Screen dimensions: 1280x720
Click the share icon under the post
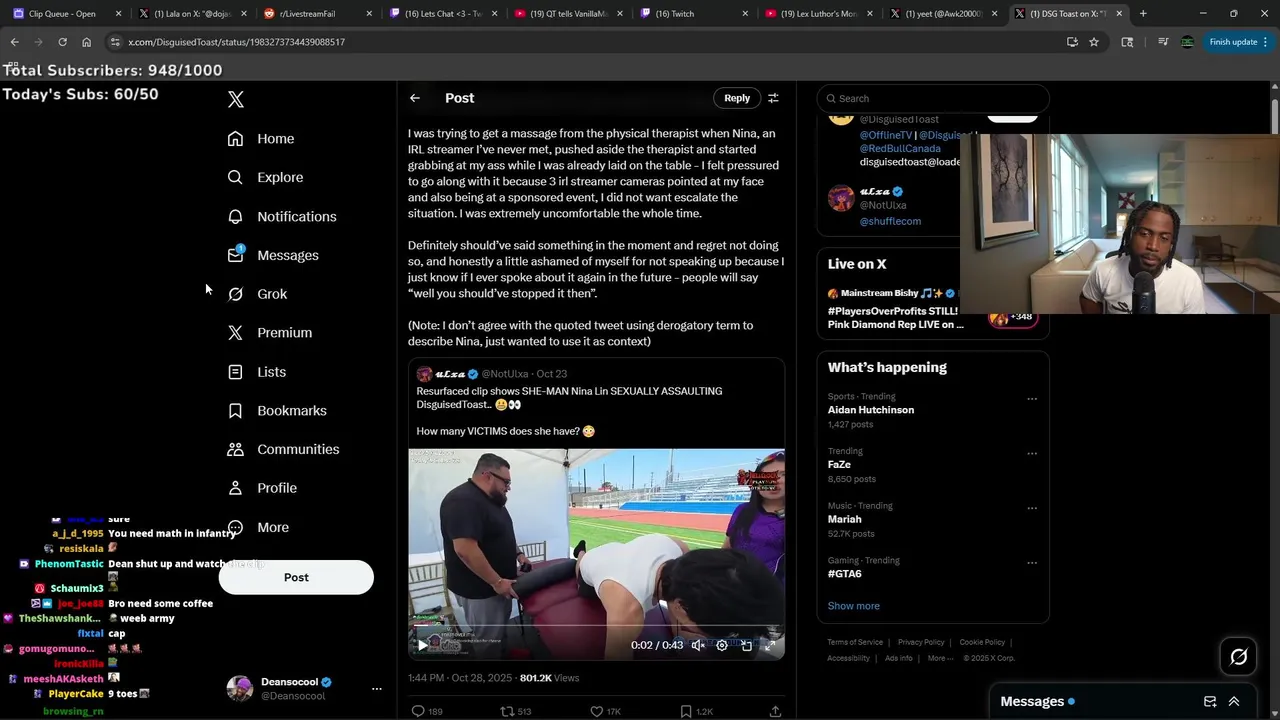click(775, 711)
